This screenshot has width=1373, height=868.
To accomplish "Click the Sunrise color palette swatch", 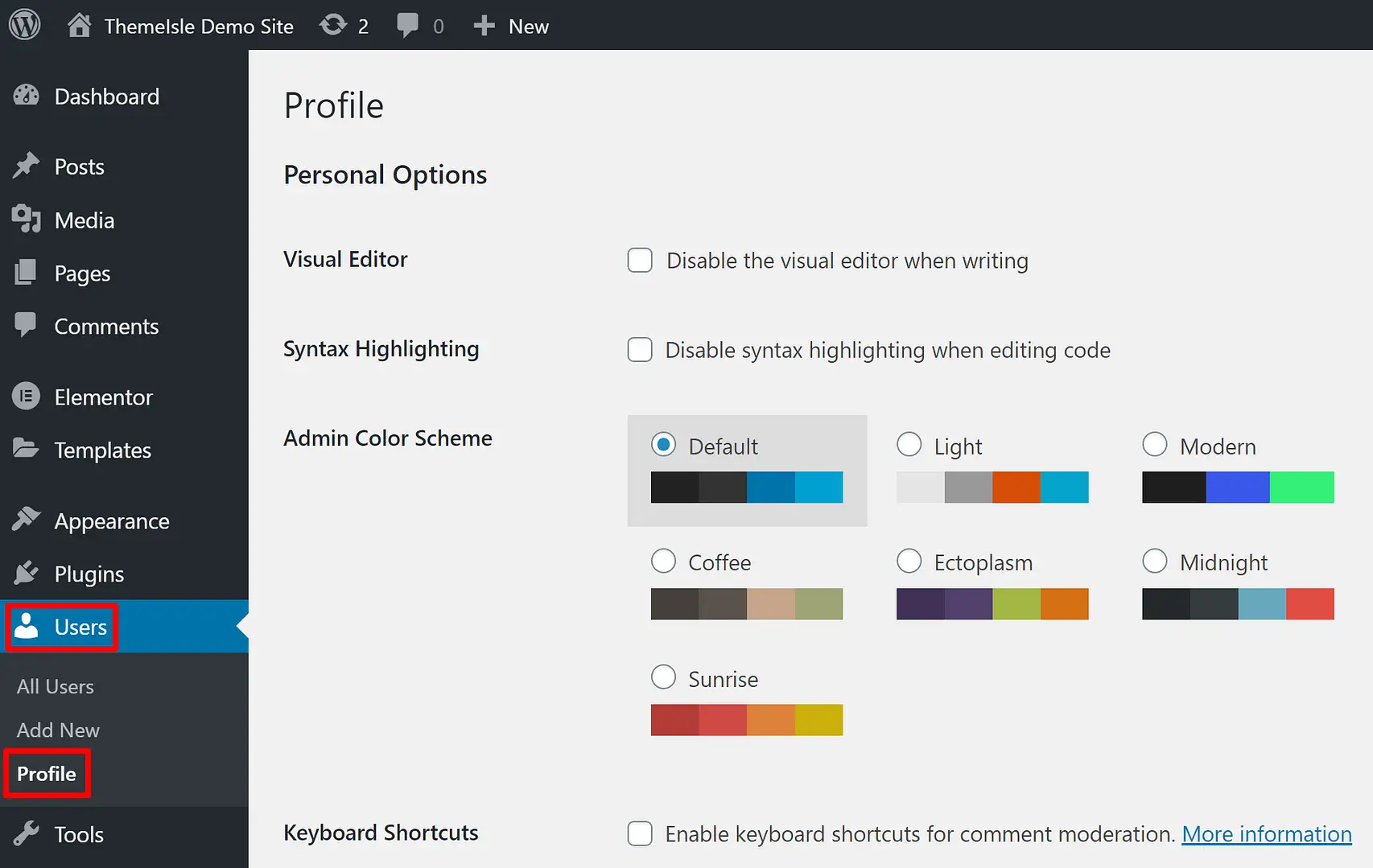I will pos(746,719).
